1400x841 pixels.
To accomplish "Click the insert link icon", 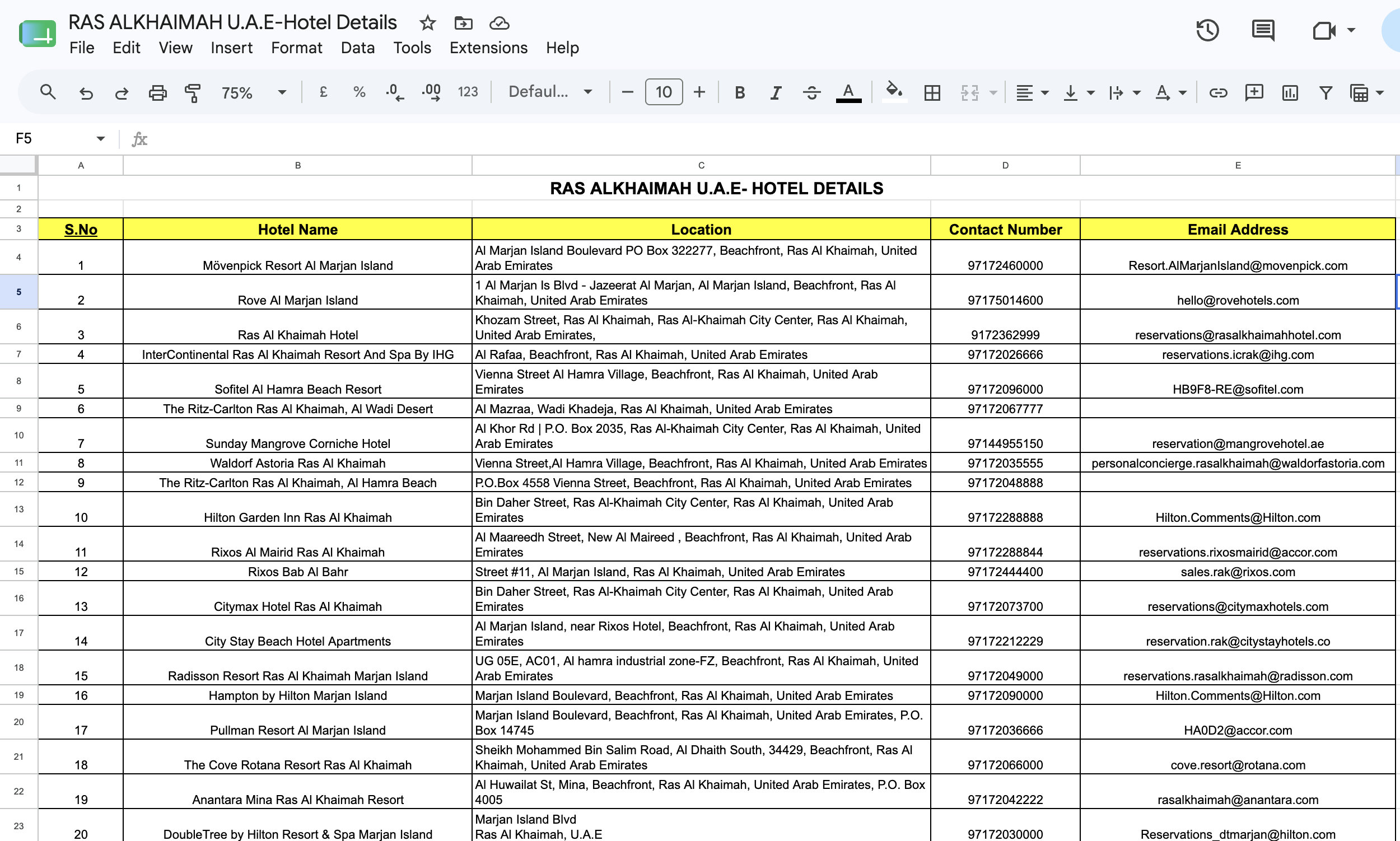I will (x=1218, y=92).
